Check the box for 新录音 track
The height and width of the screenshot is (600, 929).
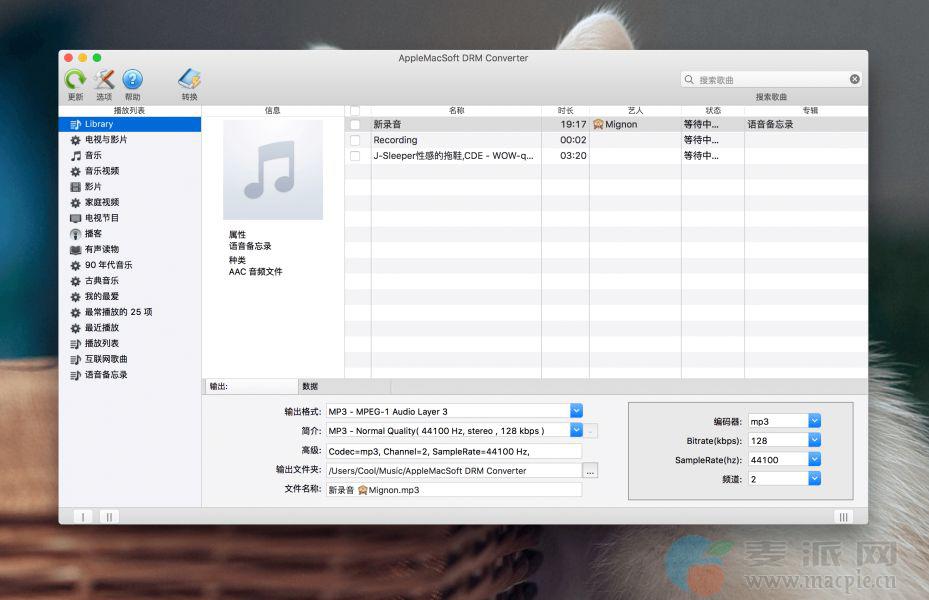355,125
